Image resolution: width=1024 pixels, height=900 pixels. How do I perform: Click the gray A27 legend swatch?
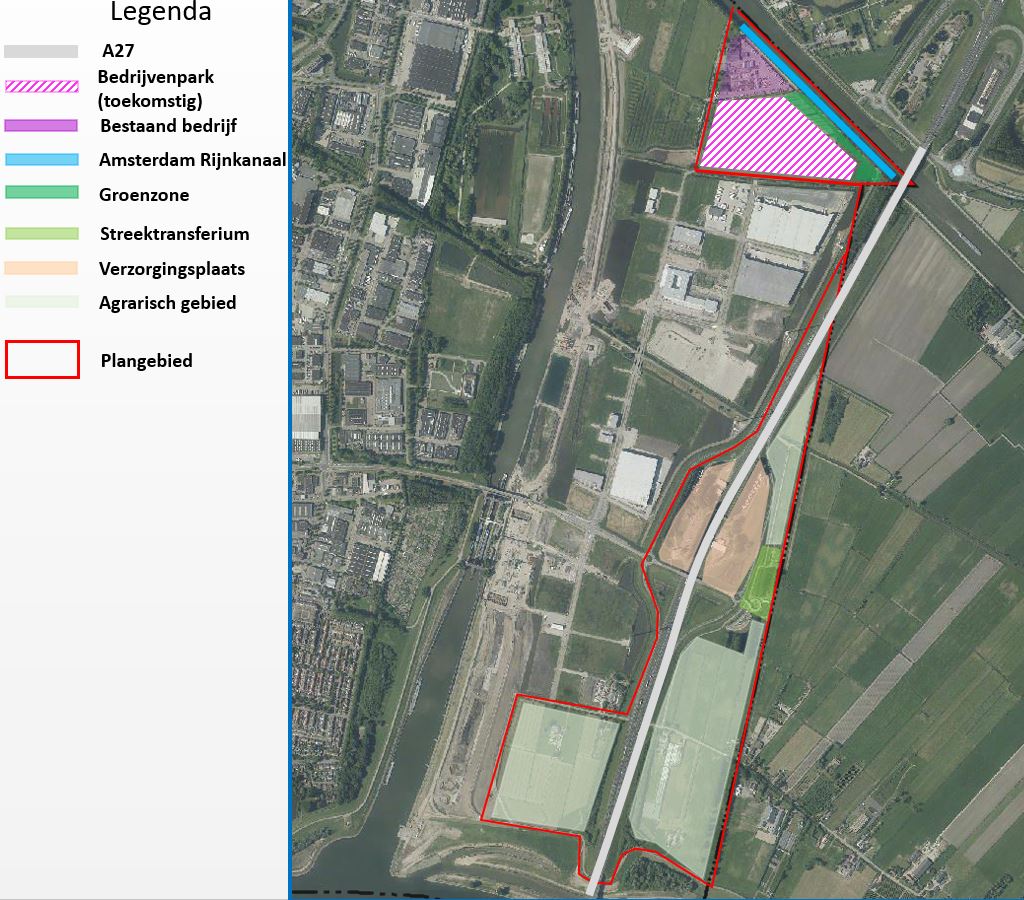coord(41,52)
